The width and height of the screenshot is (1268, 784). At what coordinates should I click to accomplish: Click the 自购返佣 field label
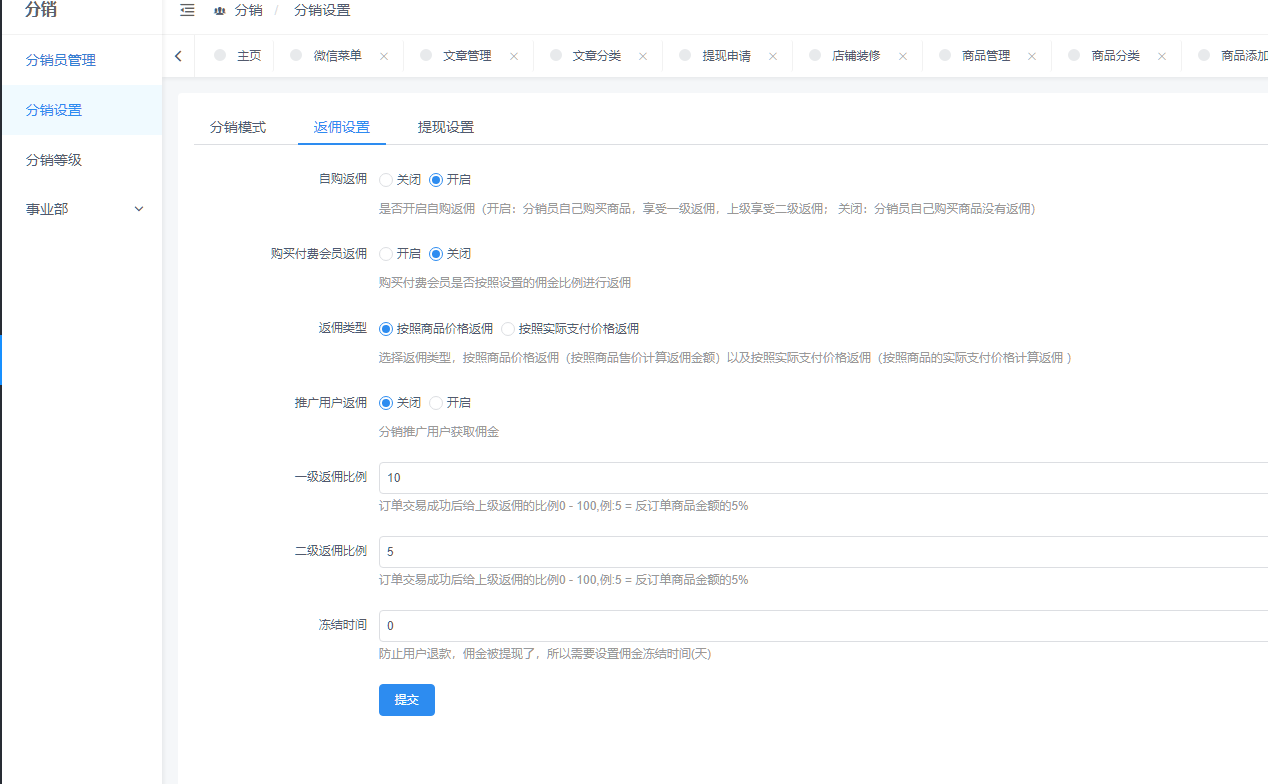pos(343,180)
